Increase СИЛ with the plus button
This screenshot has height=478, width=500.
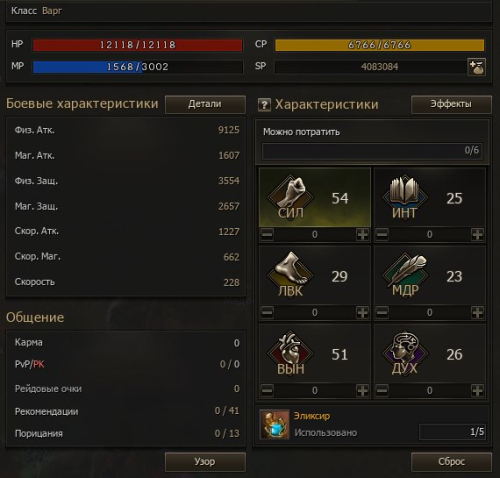point(363,234)
